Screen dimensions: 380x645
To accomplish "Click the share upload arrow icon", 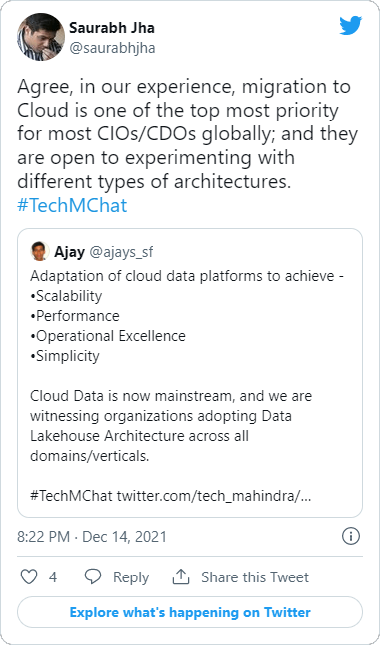I will click(181, 577).
